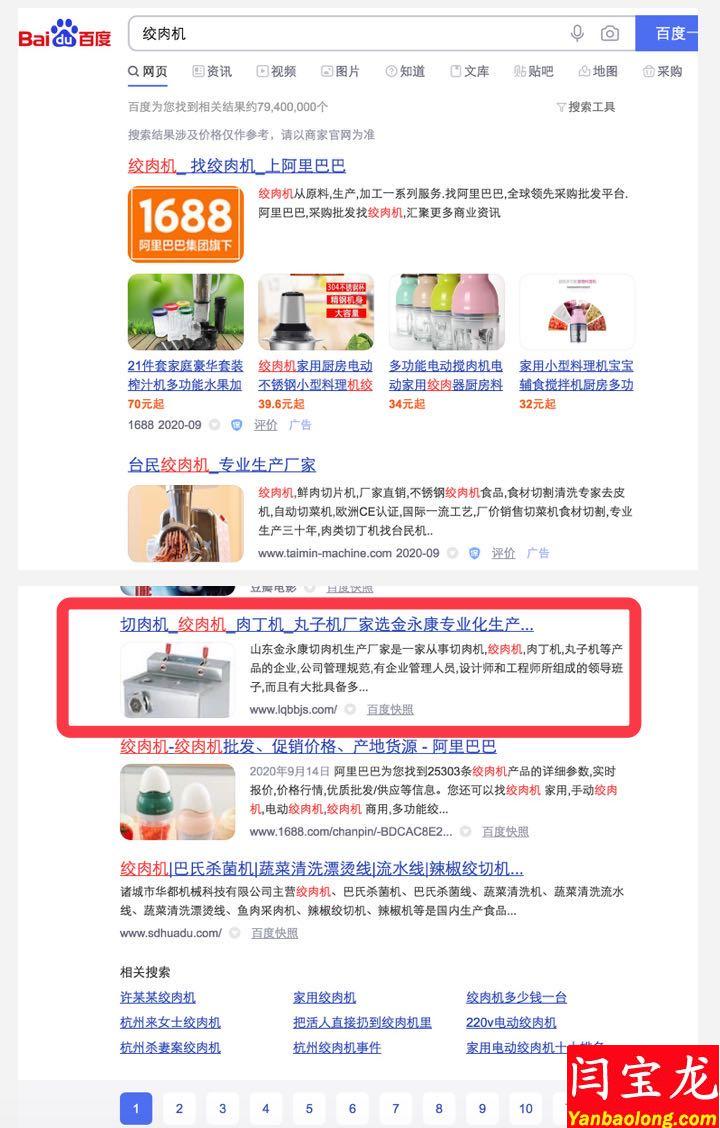Click related search 家用绞肉机
This screenshot has width=720, height=1128.
pos(324,997)
